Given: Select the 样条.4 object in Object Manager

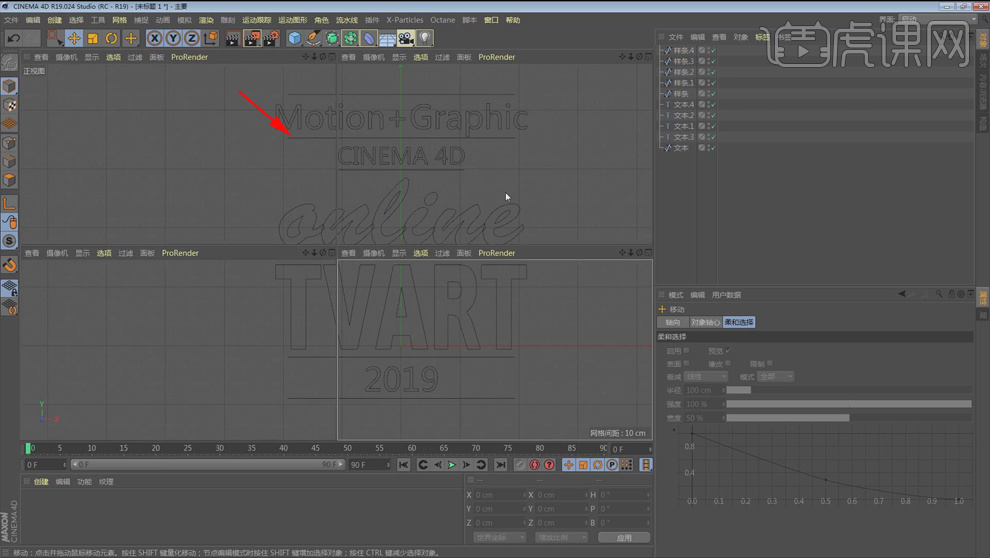Looking at the screenshot, I should pos(683,50).
